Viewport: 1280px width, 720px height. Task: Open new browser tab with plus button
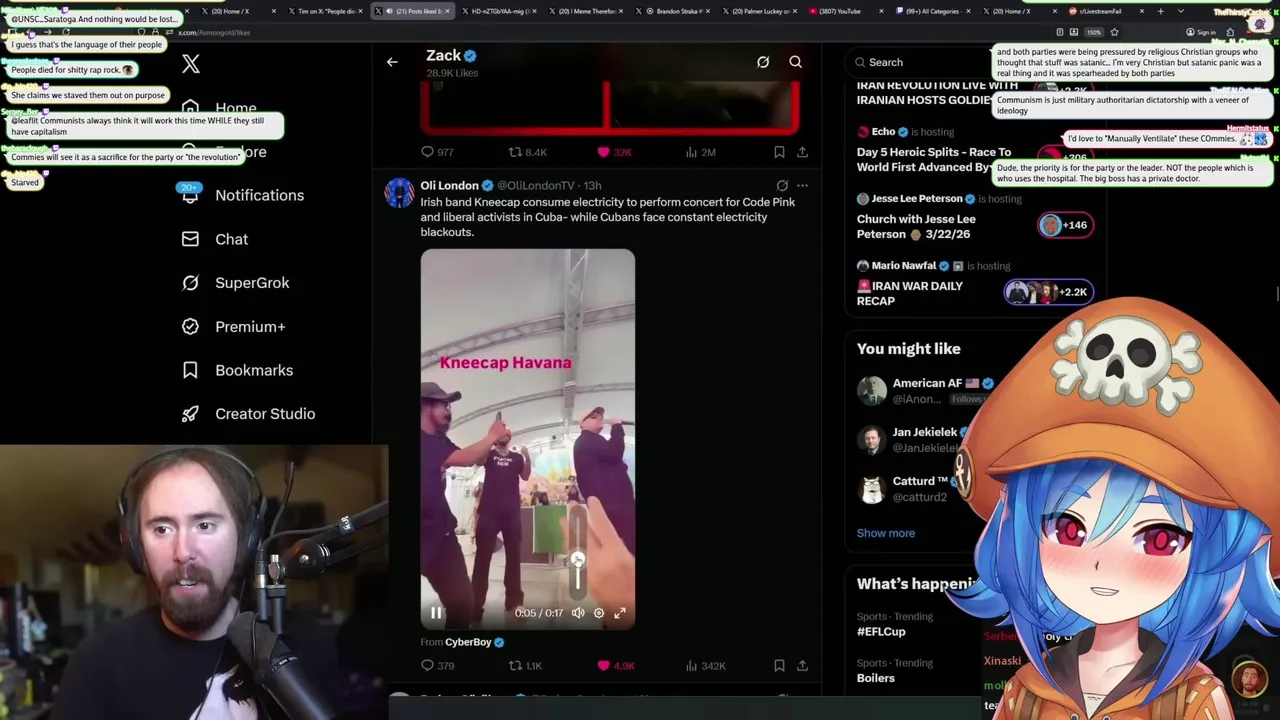point(1160,11)
